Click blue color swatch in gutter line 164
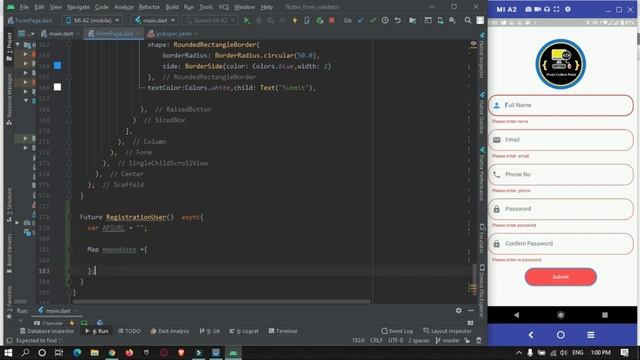Viewport: 640px width, 360px height. [58, 65]
